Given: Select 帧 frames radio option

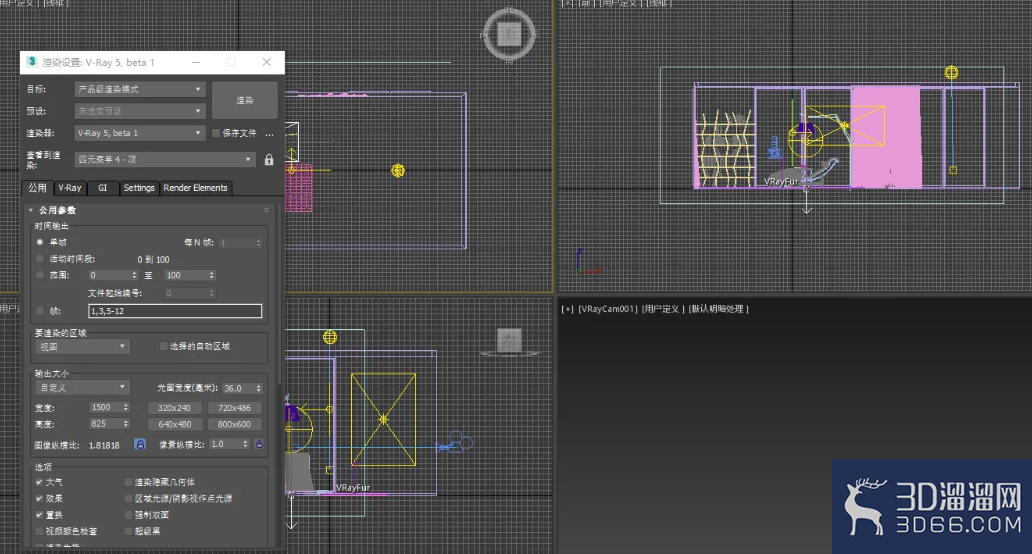Looking at the screenshot, I should (x=40, y=311).
